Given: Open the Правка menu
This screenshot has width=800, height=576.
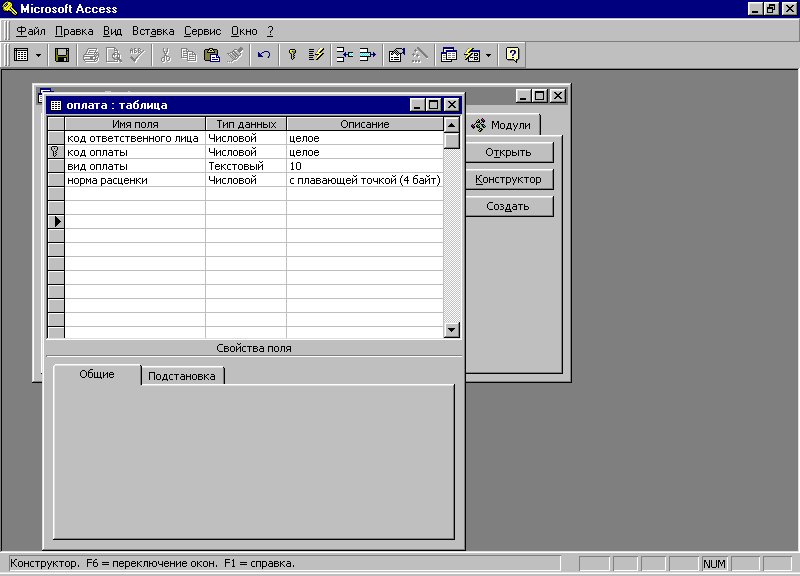Looking at the screenshot, I should [74, 31].
